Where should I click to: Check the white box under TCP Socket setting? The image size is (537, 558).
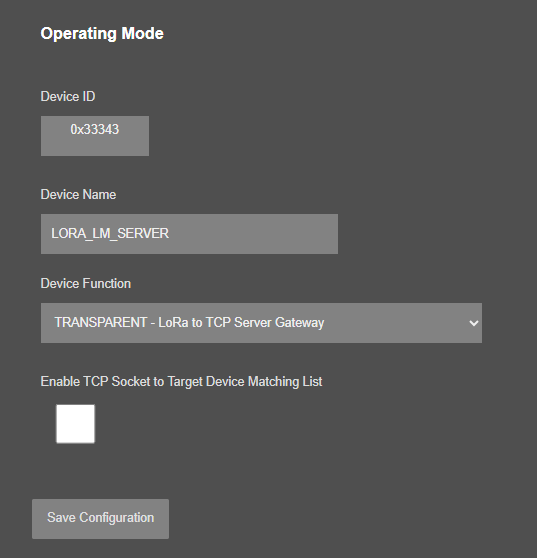pos(75,423)
